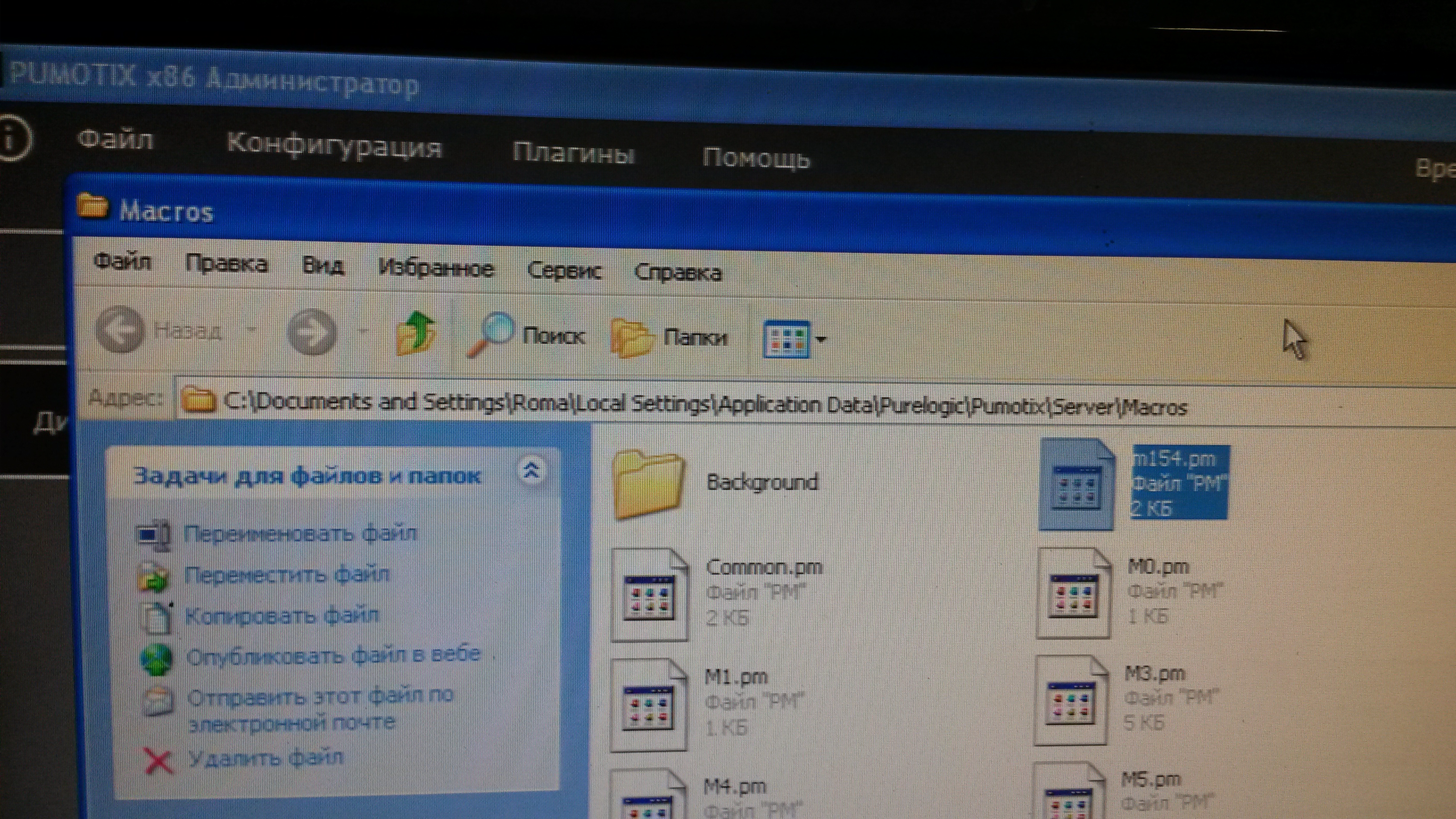Click Копировать файл task link
1456x819 pixels.
pos(281,616)
